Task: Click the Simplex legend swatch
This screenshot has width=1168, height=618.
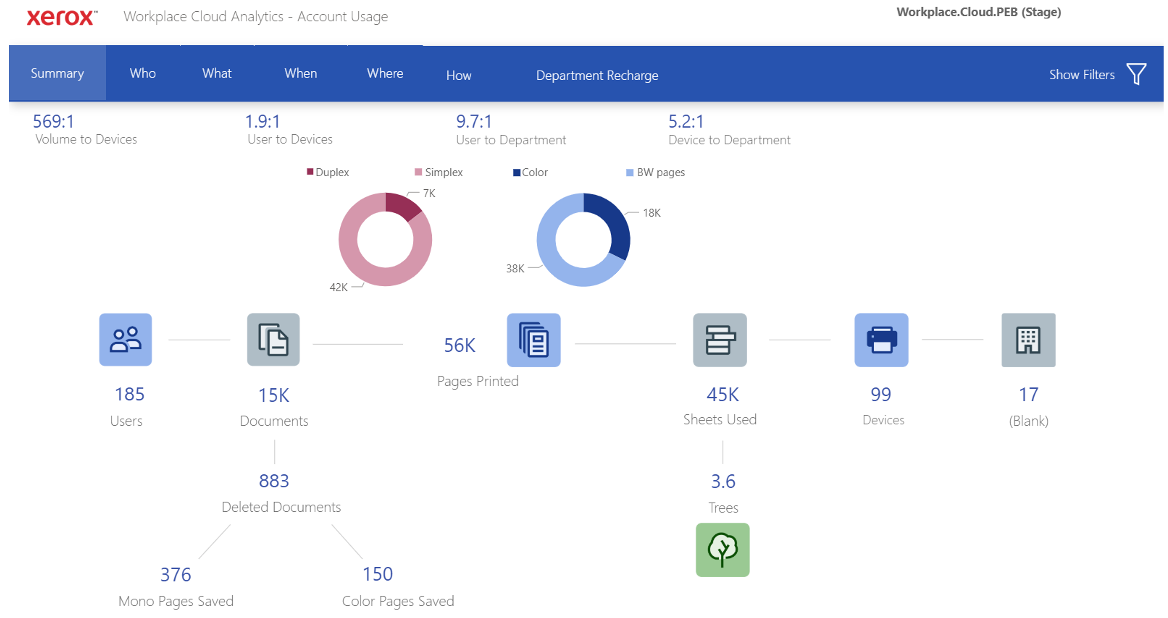Action: (x=419, y=172)
